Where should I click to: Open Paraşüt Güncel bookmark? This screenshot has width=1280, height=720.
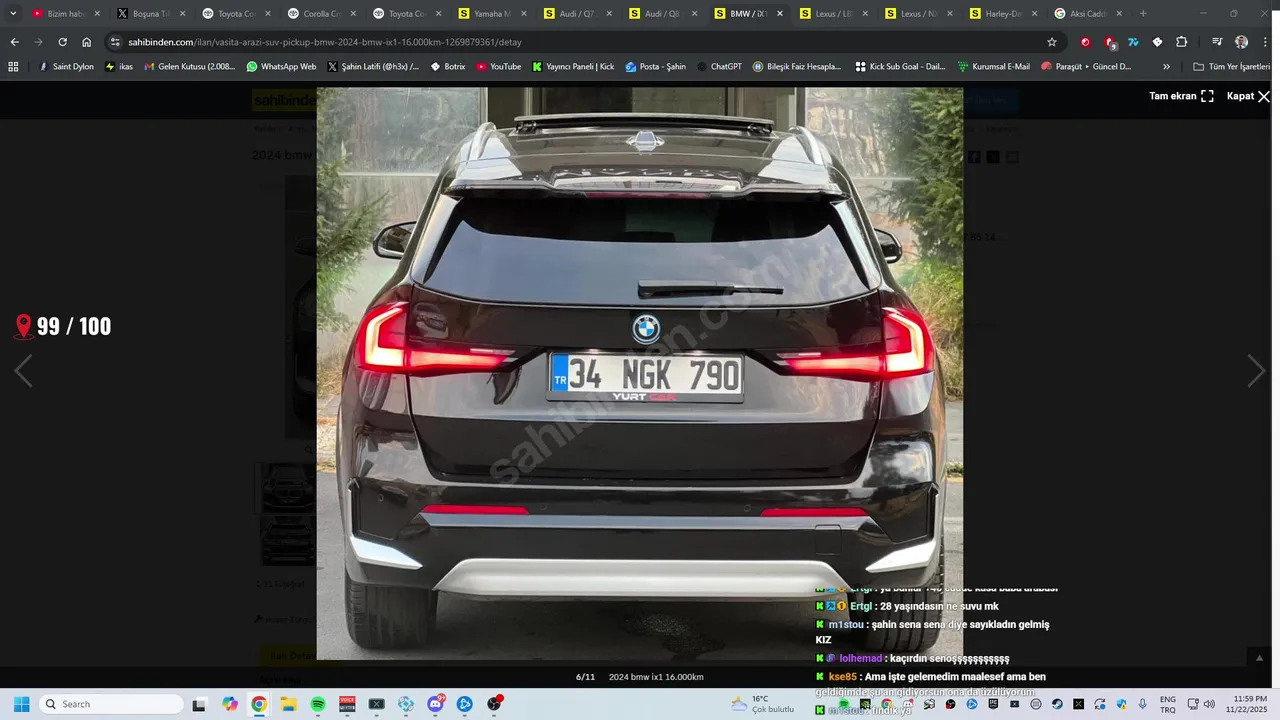(x=1086, y=67)
